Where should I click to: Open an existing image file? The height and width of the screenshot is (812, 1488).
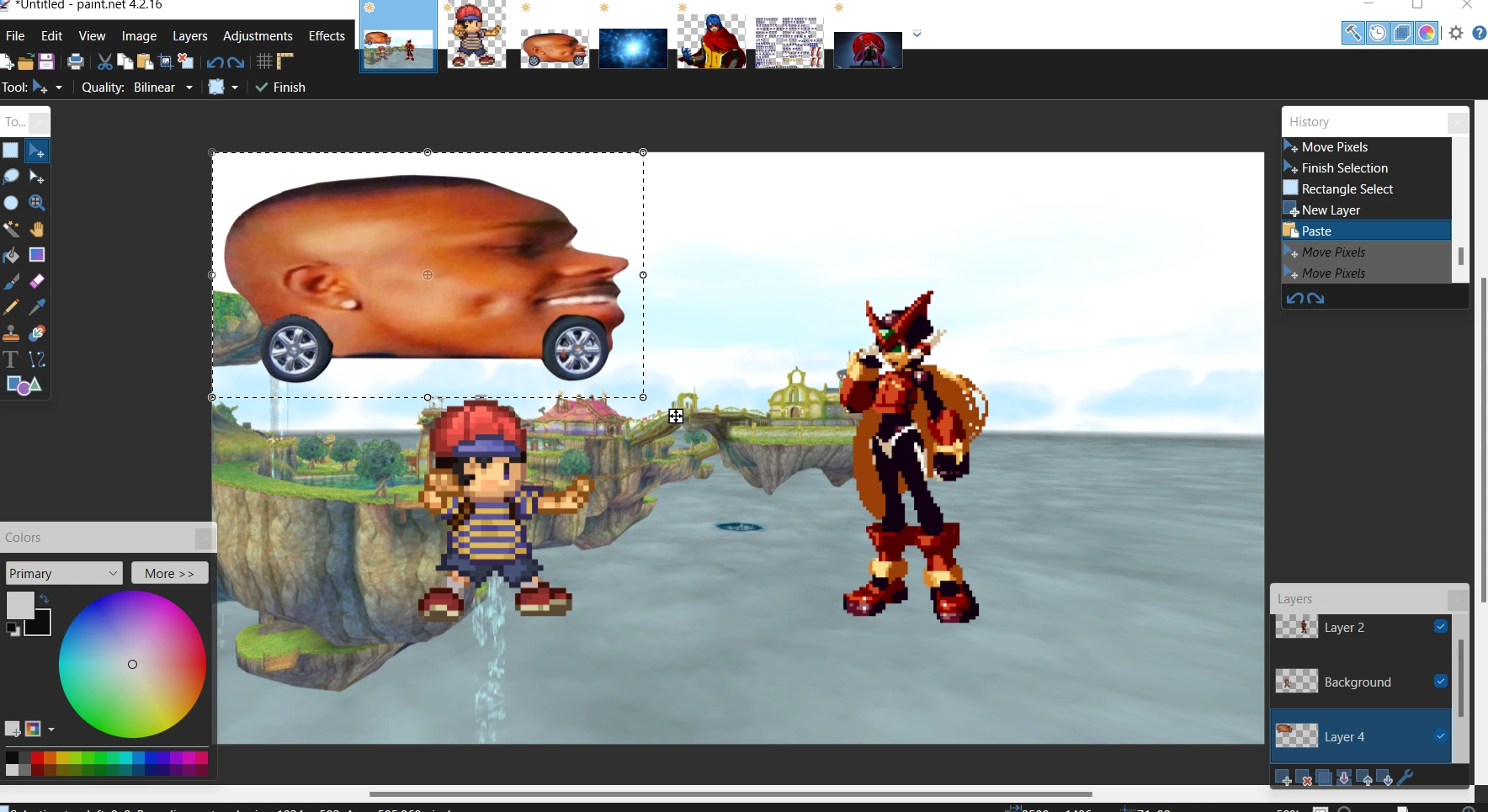[x=26, y=61]
